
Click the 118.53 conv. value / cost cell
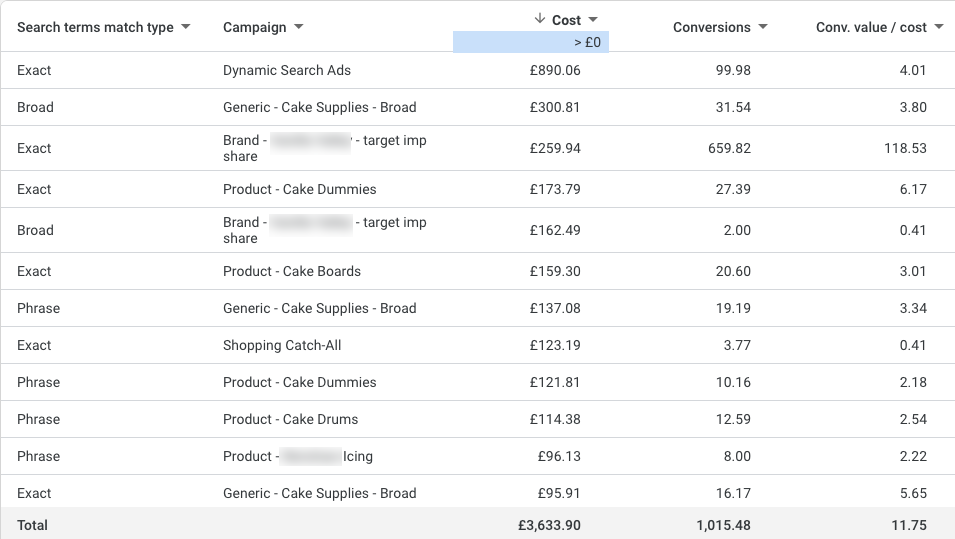905,148
